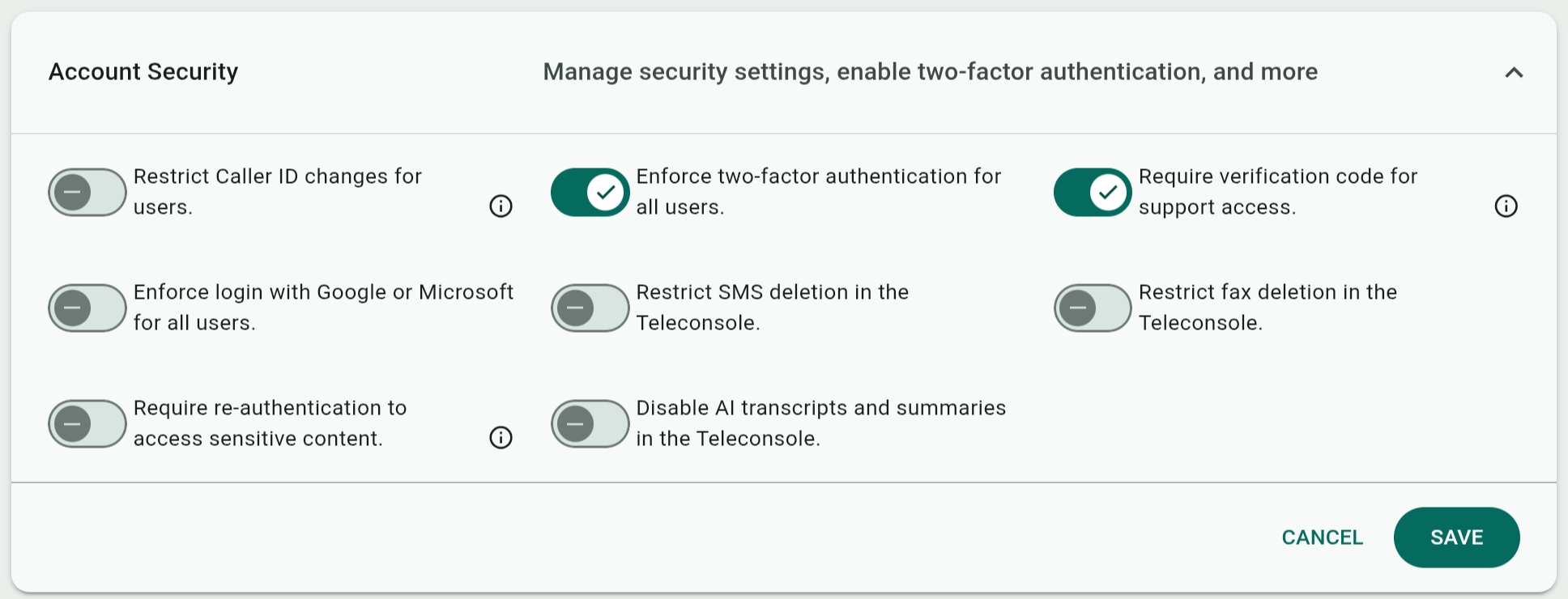Click 'Restrict fax deletion in the Teleconsole' label text

[1268, 308]
